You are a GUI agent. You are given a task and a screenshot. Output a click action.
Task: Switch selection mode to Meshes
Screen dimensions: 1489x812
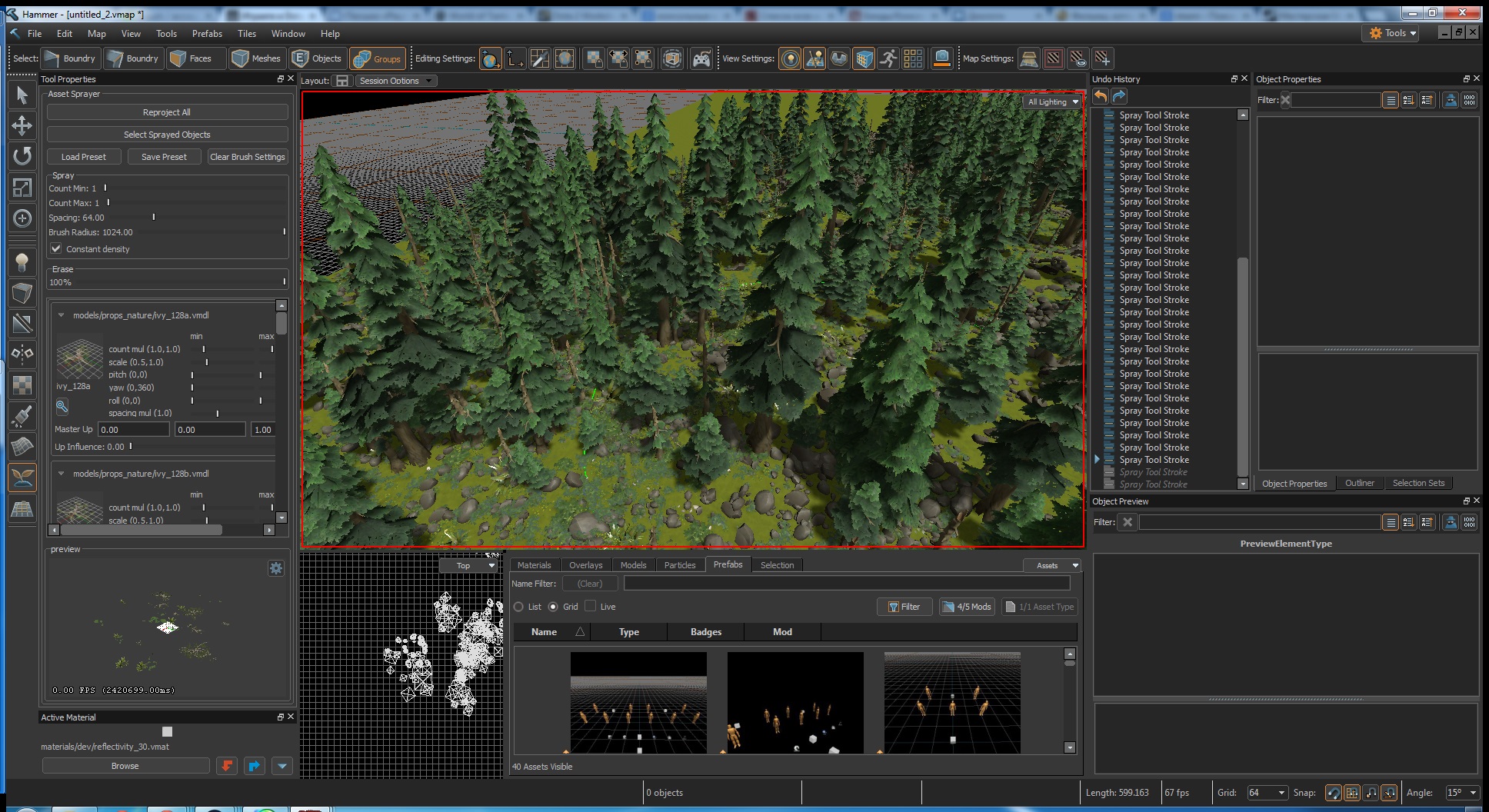257,58
